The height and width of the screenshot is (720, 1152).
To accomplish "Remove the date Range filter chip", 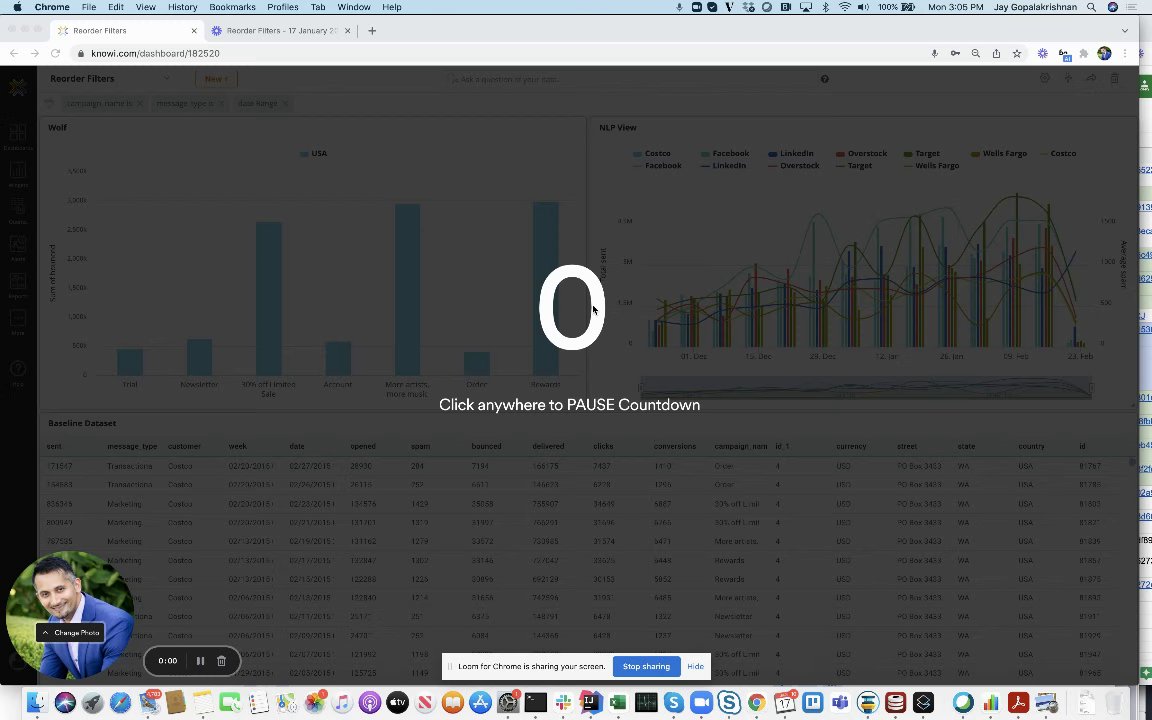I will (x=285, y=104).
